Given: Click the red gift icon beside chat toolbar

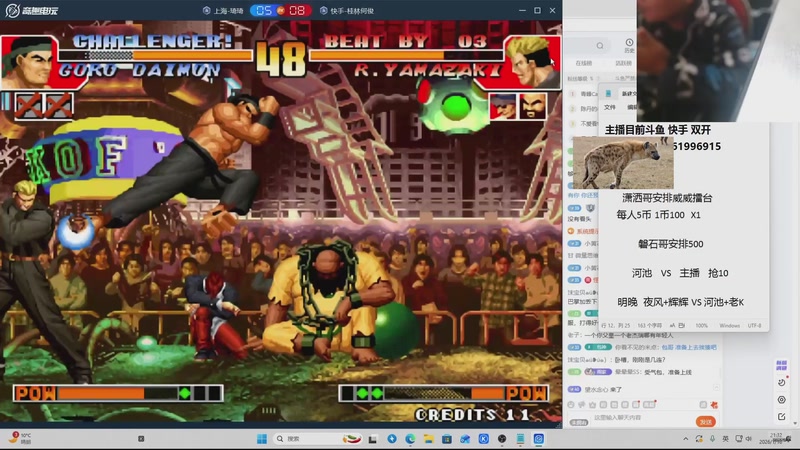Looking at the screenshot, I should [x=714, y=405].
